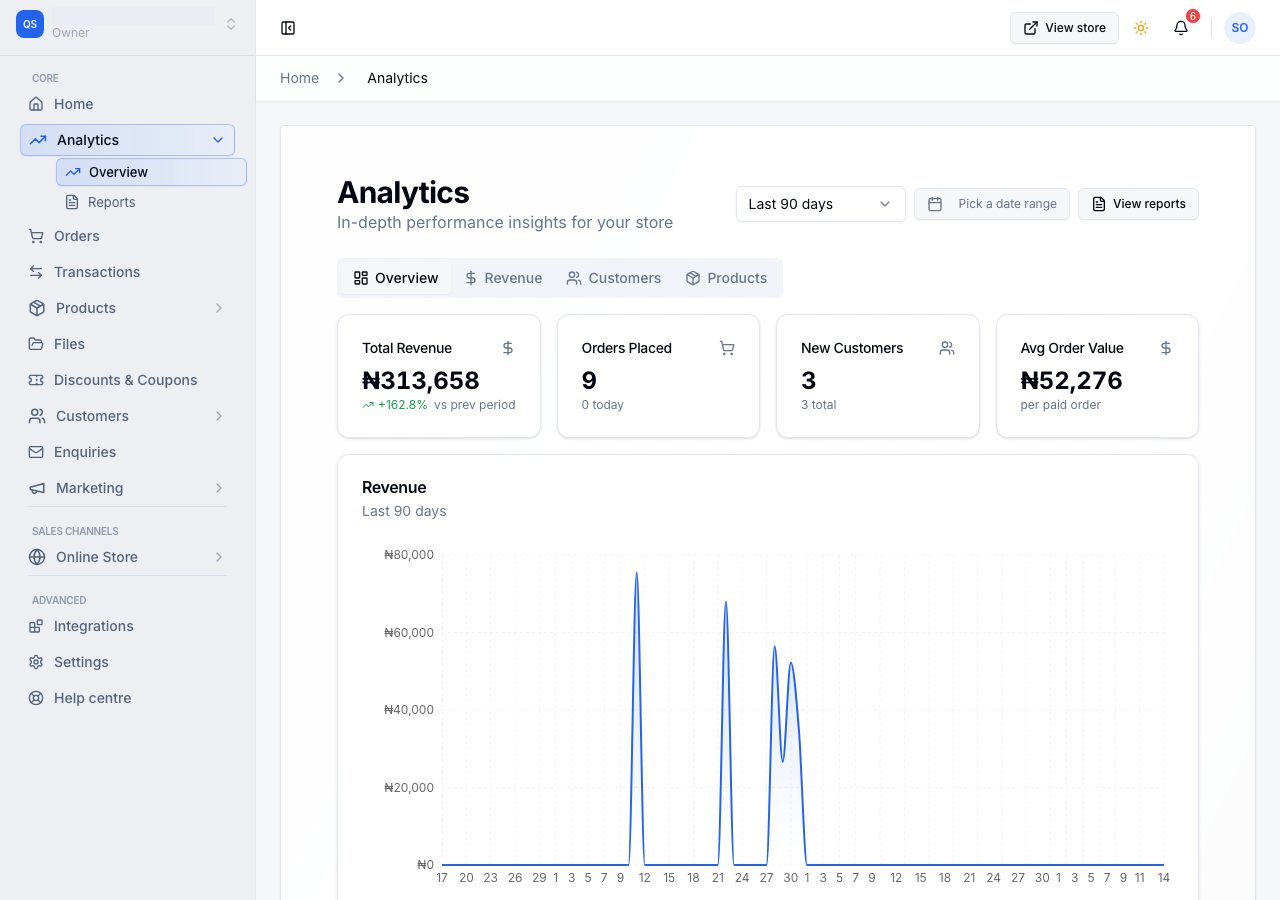Viewport: 1280px width, 900px height.
Task: Click the Discounts & Coupons ticket icon
Action: click(x=36, y=380)
